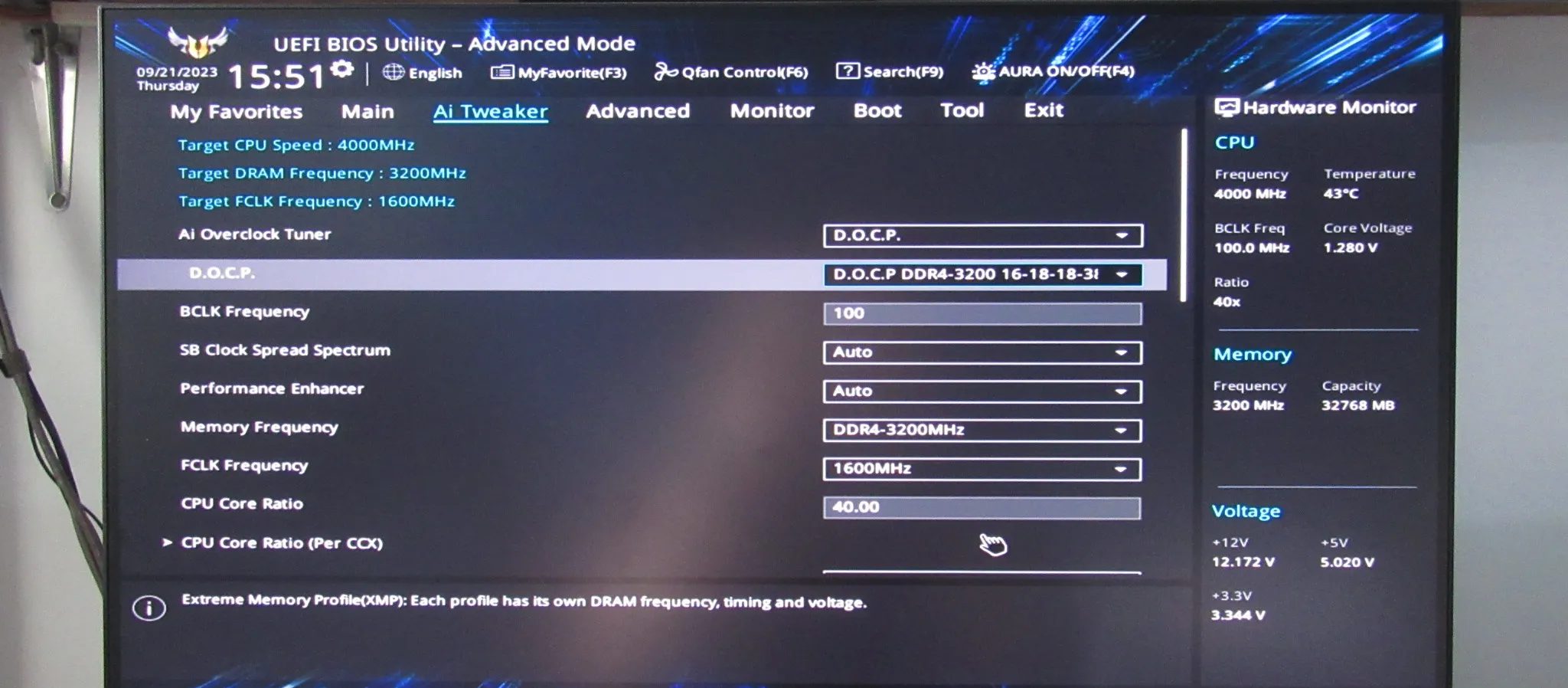Open MyFavorite(F3) icon
Screen dimensions: 1568x688
pyautogui.click(x=502, y=72)
